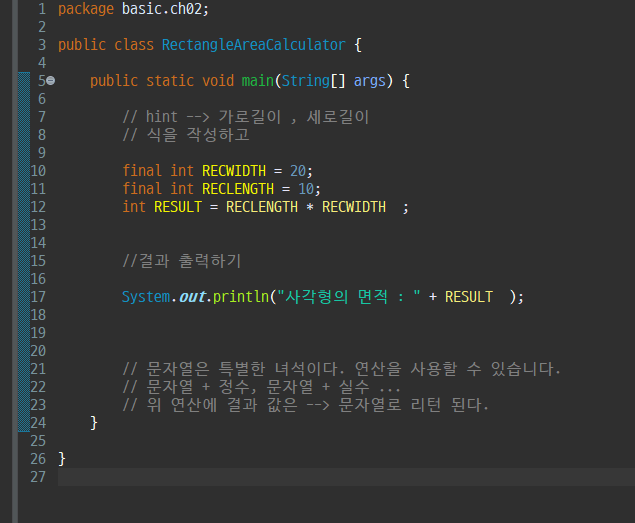Click the opening brace after RectangleAreaCalculator
635x523 pixels.
(x=358, y=45)
